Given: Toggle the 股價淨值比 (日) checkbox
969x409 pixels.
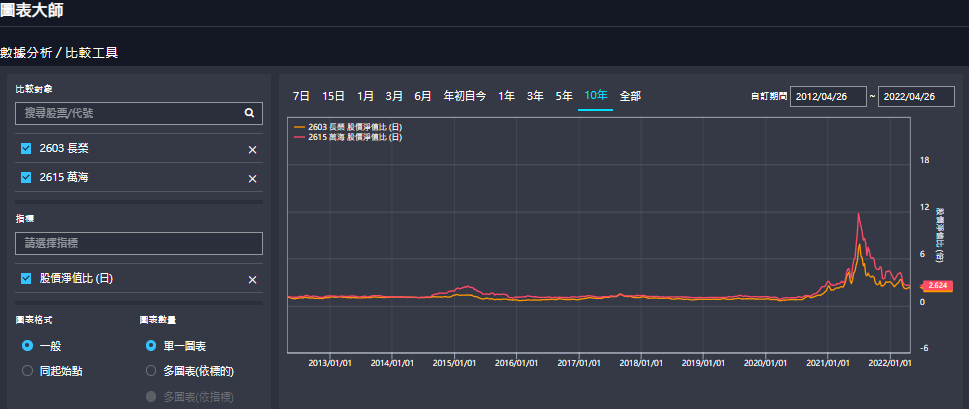Looking at the screenshot, I should pos(27,279).
